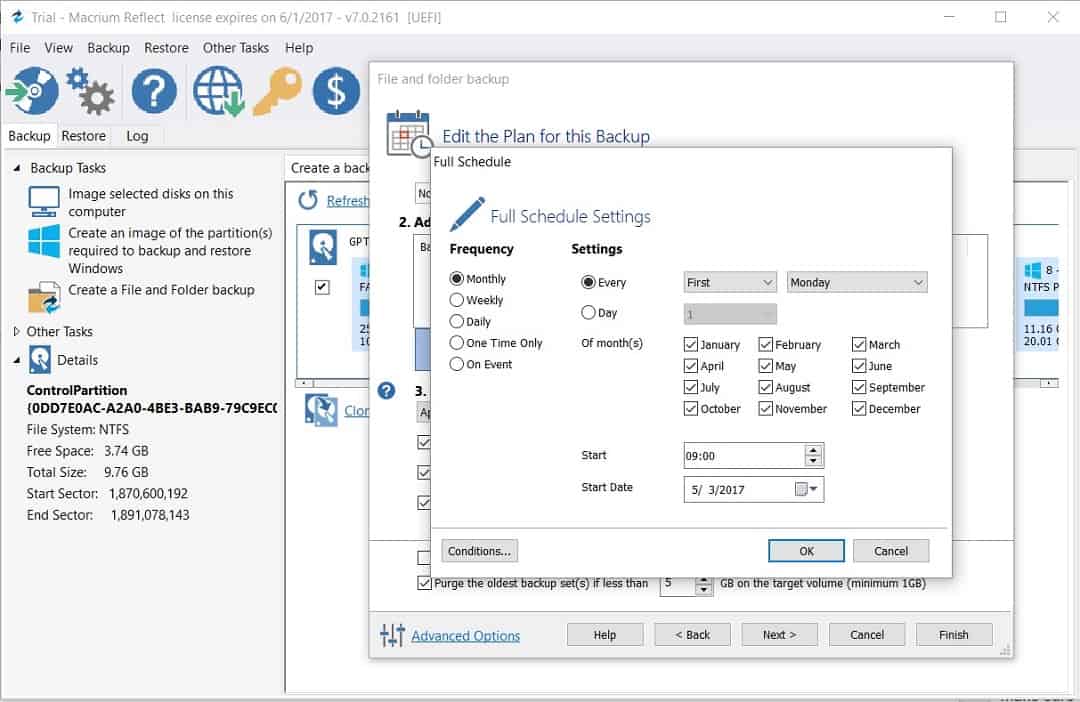Select the Weekly frequency option
The image size is (1080, 702).
click(x=456, y=300)
